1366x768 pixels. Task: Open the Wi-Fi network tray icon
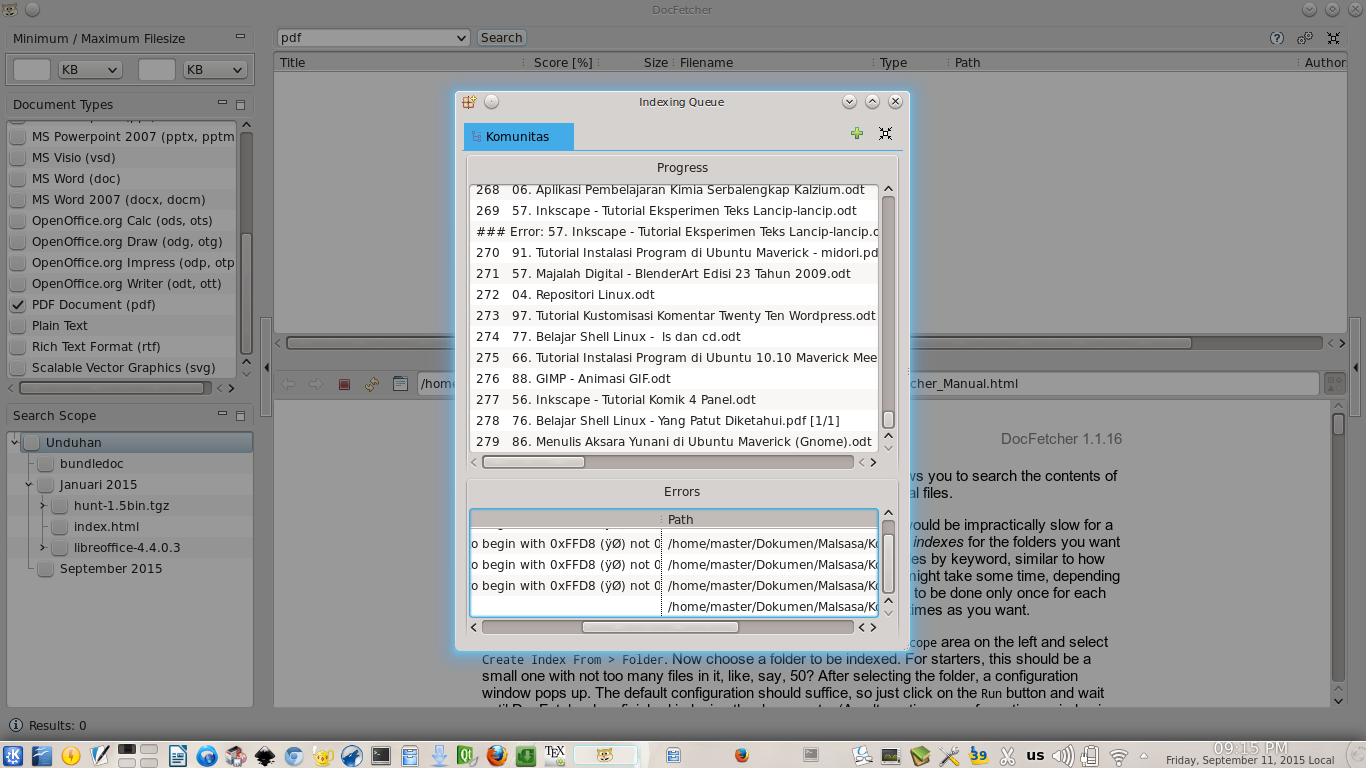[x=1119, y=757]
